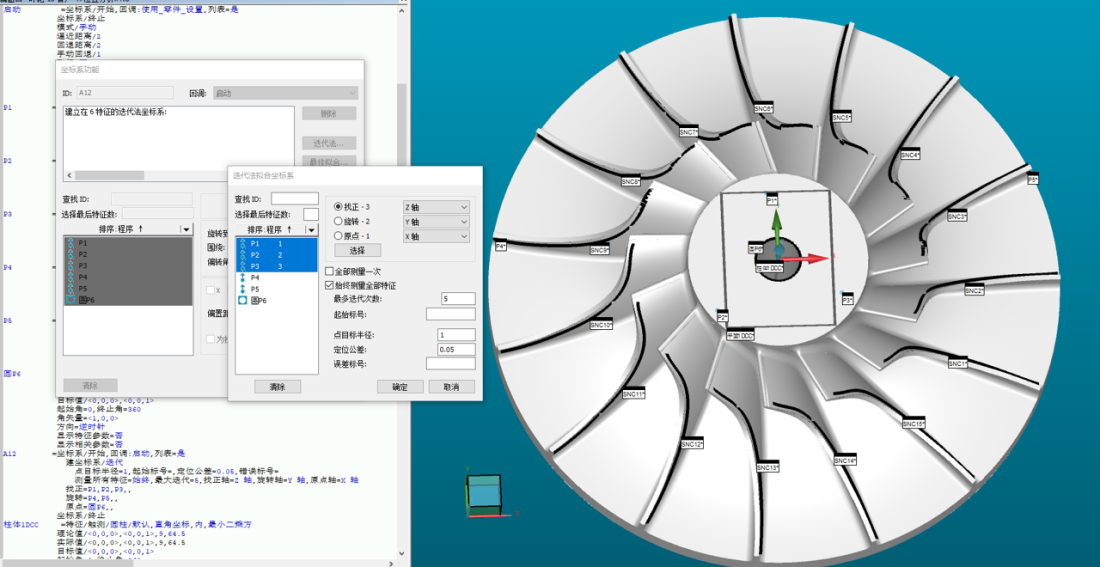1100x567 pixels.
Task: Select the 圆P6 circle feature icon
Action: 242,300
